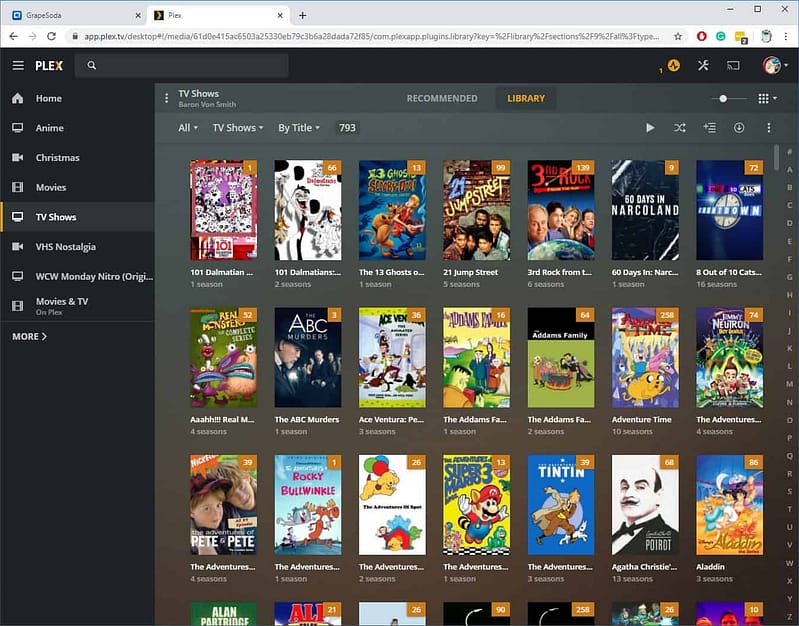
Task: Open The 13 Ghosts of Scooby-Doo poster
Action: (x=392, y=210)
